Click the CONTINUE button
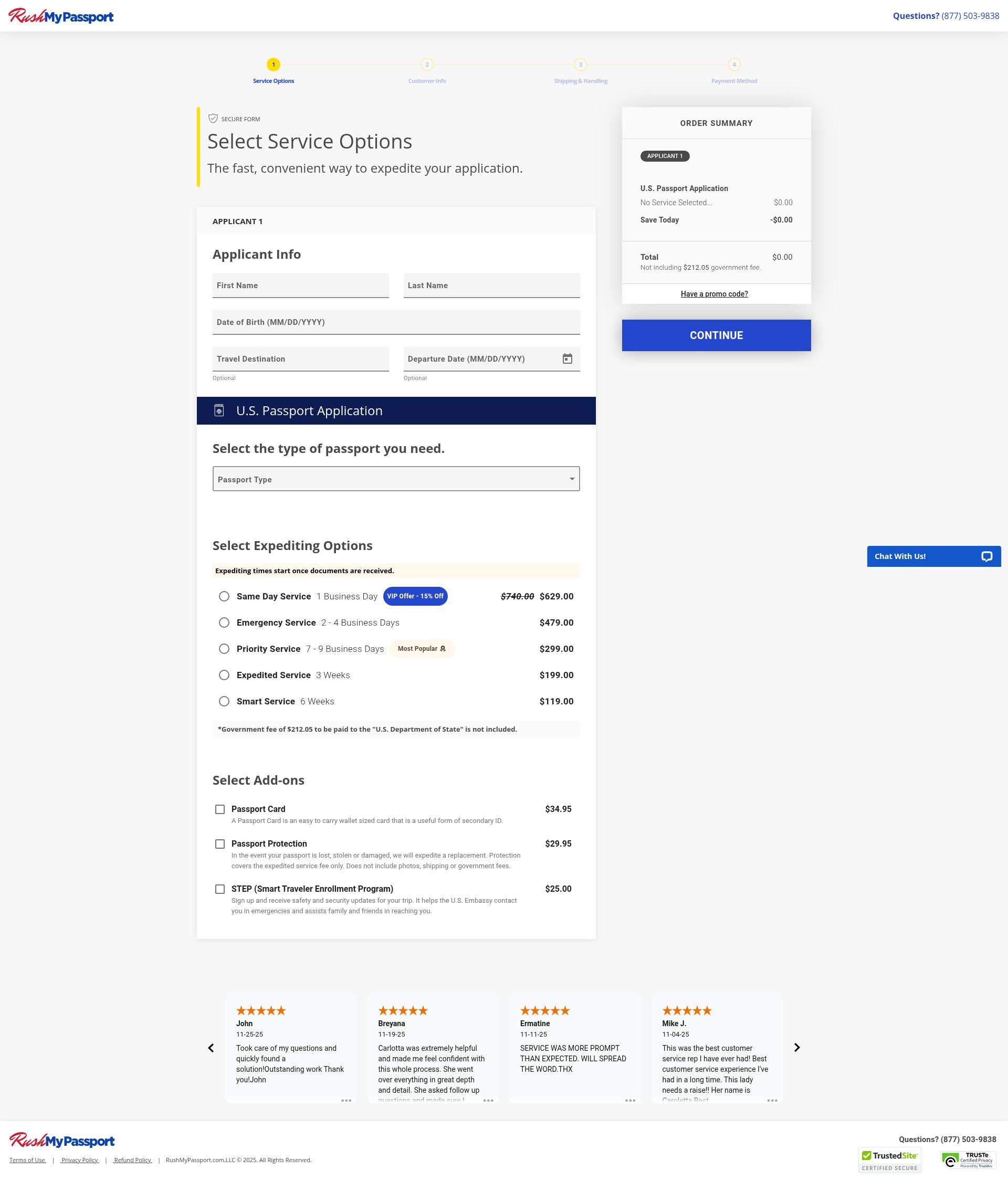The image size is (1008, 1192). [x=716, y=335]
